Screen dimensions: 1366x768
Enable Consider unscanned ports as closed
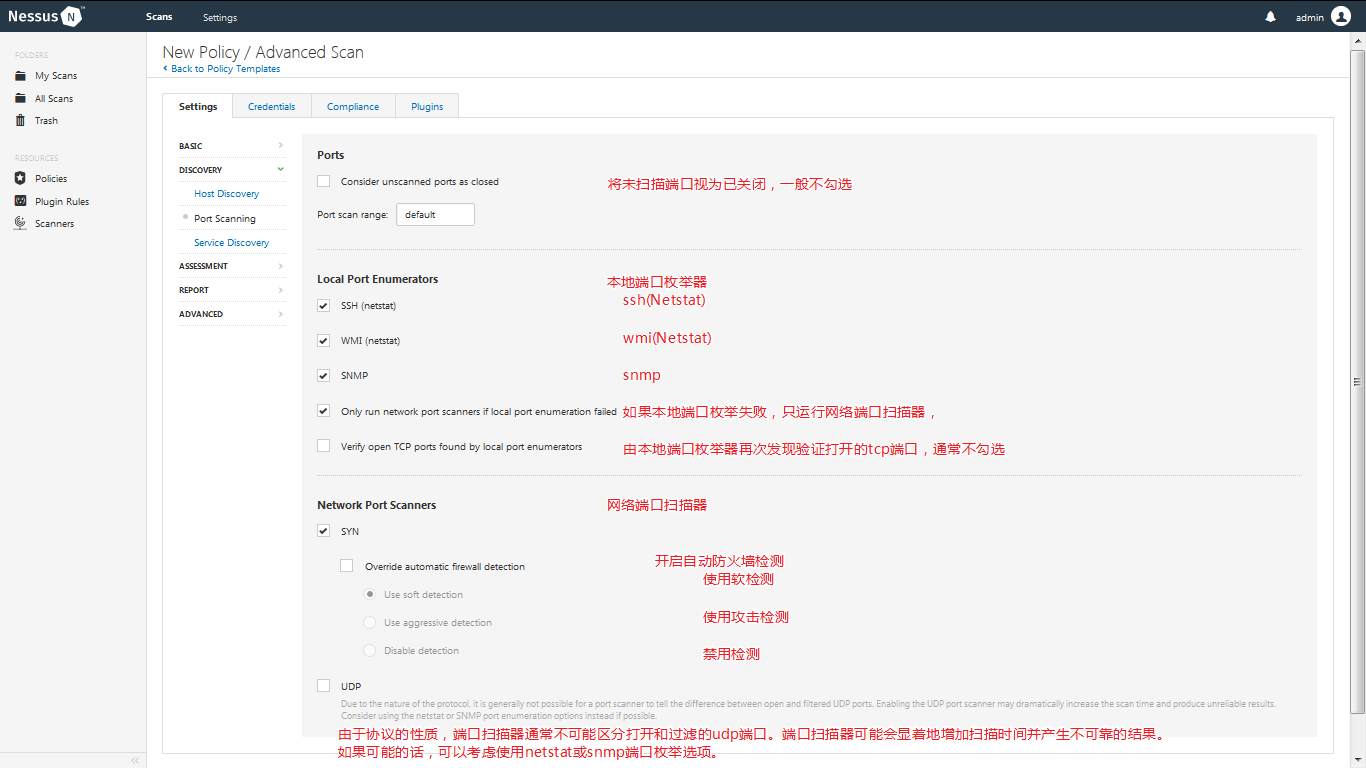(323, 181)
